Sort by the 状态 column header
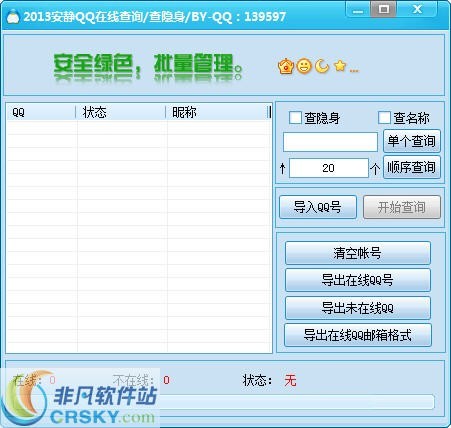 click(x=121, y=112)
